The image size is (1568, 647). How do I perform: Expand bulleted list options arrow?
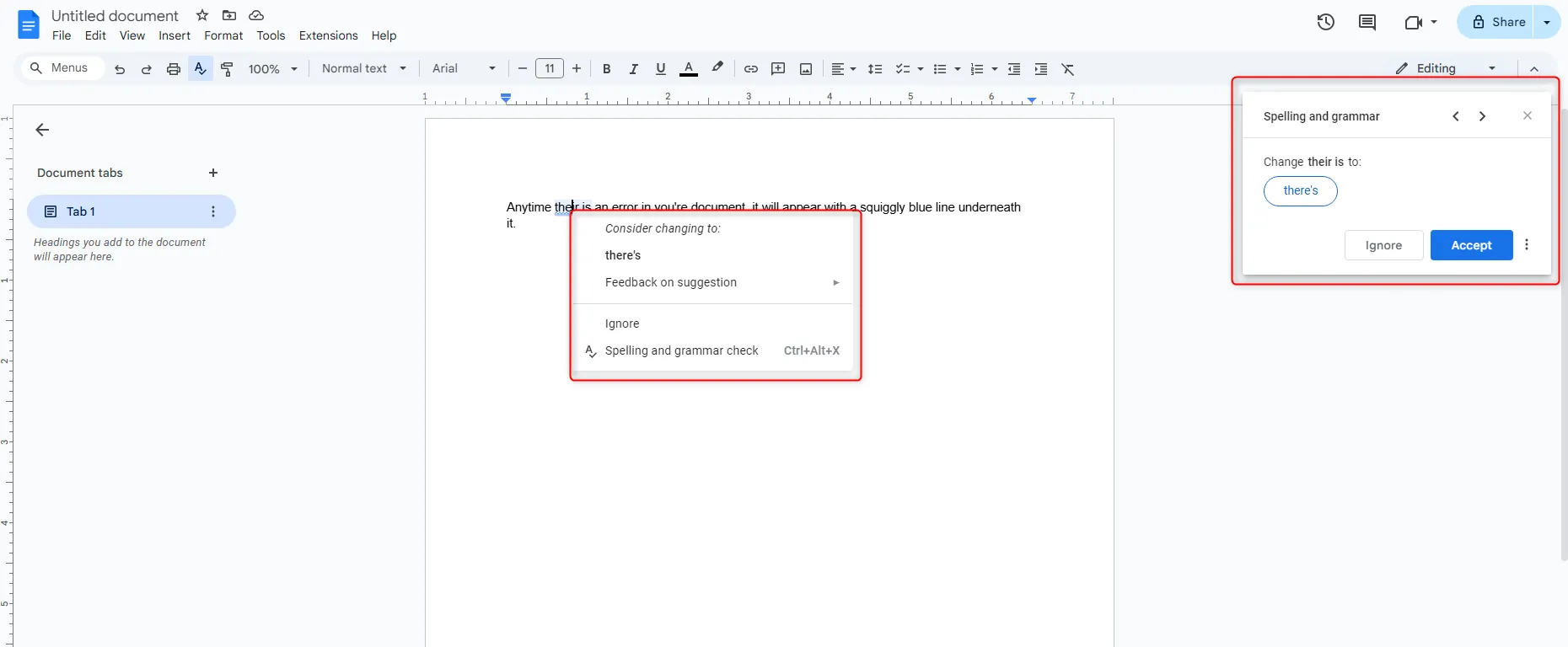tap(958, 69)
